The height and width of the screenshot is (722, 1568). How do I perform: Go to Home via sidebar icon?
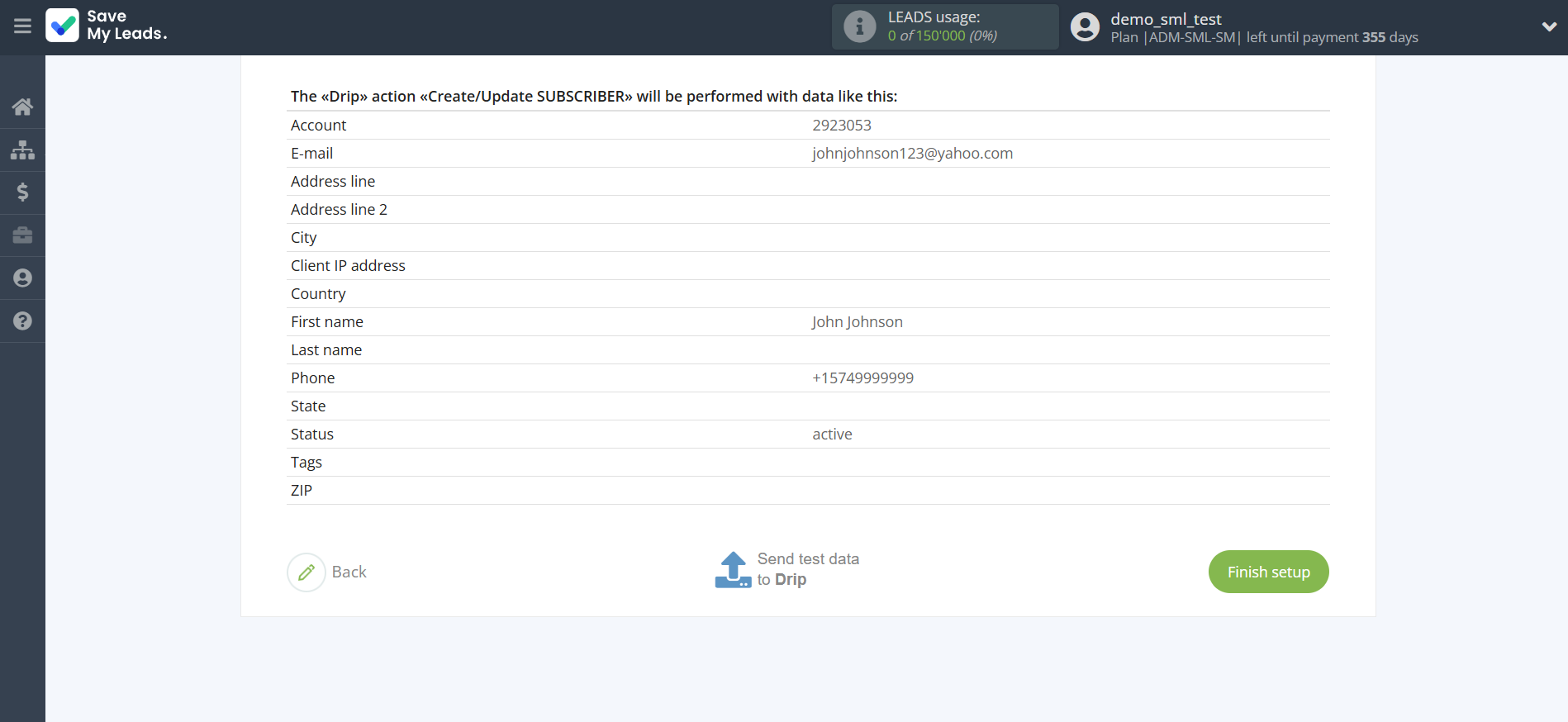point(22,107)
